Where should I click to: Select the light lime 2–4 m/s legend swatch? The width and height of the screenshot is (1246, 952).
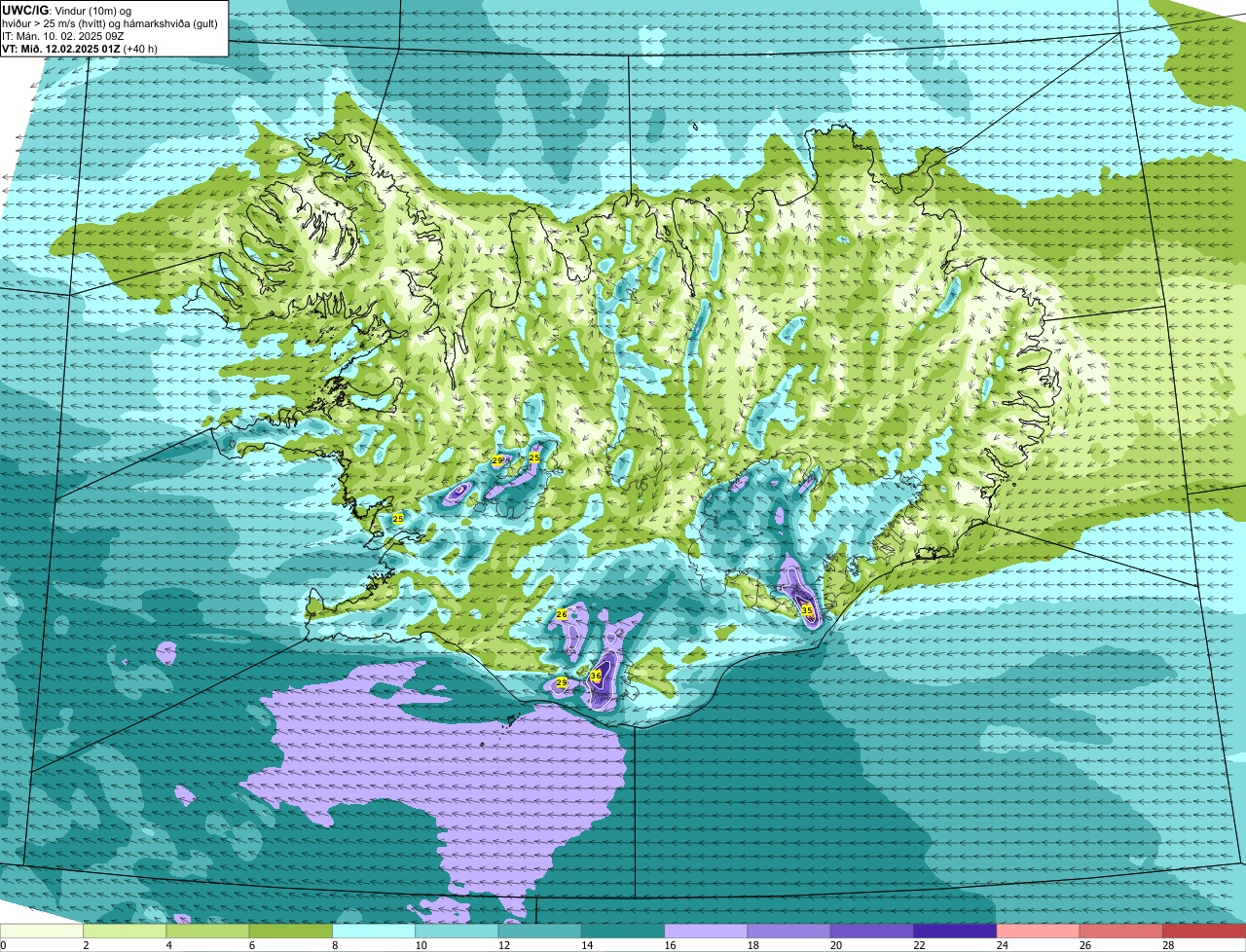click(x=125, y=931)
